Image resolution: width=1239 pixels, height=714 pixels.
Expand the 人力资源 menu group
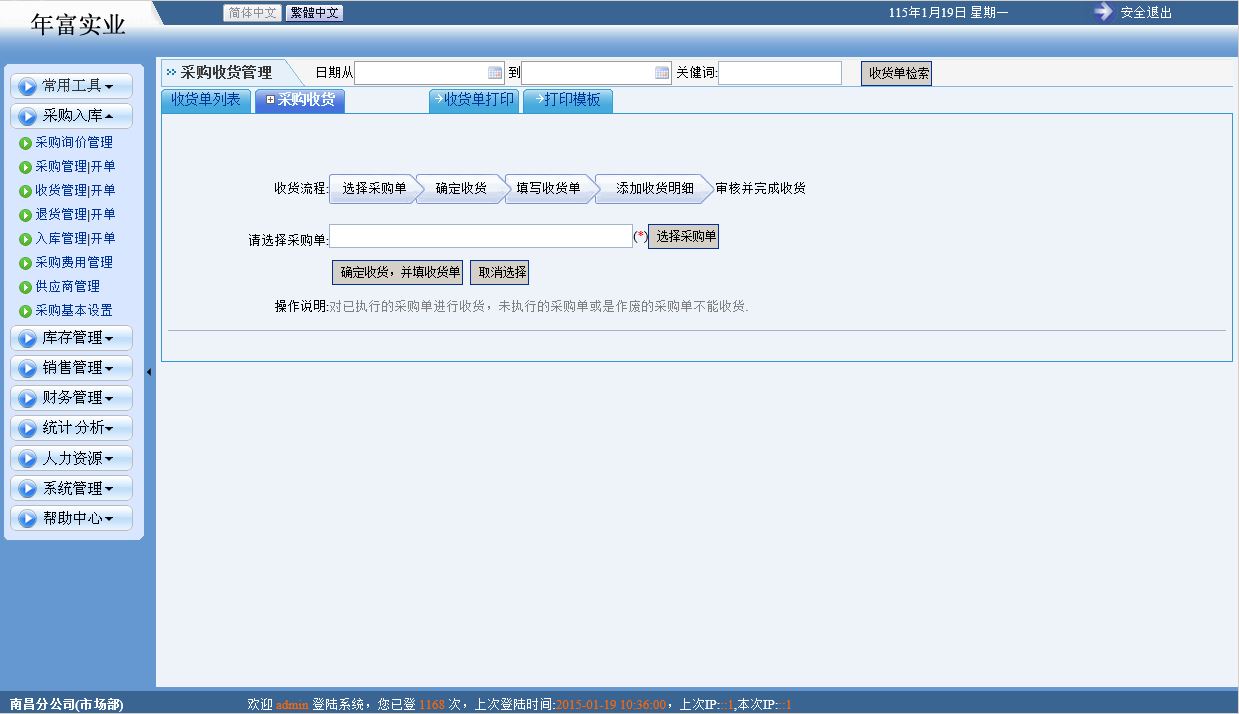pyautogui.click(x=71, y=459)
